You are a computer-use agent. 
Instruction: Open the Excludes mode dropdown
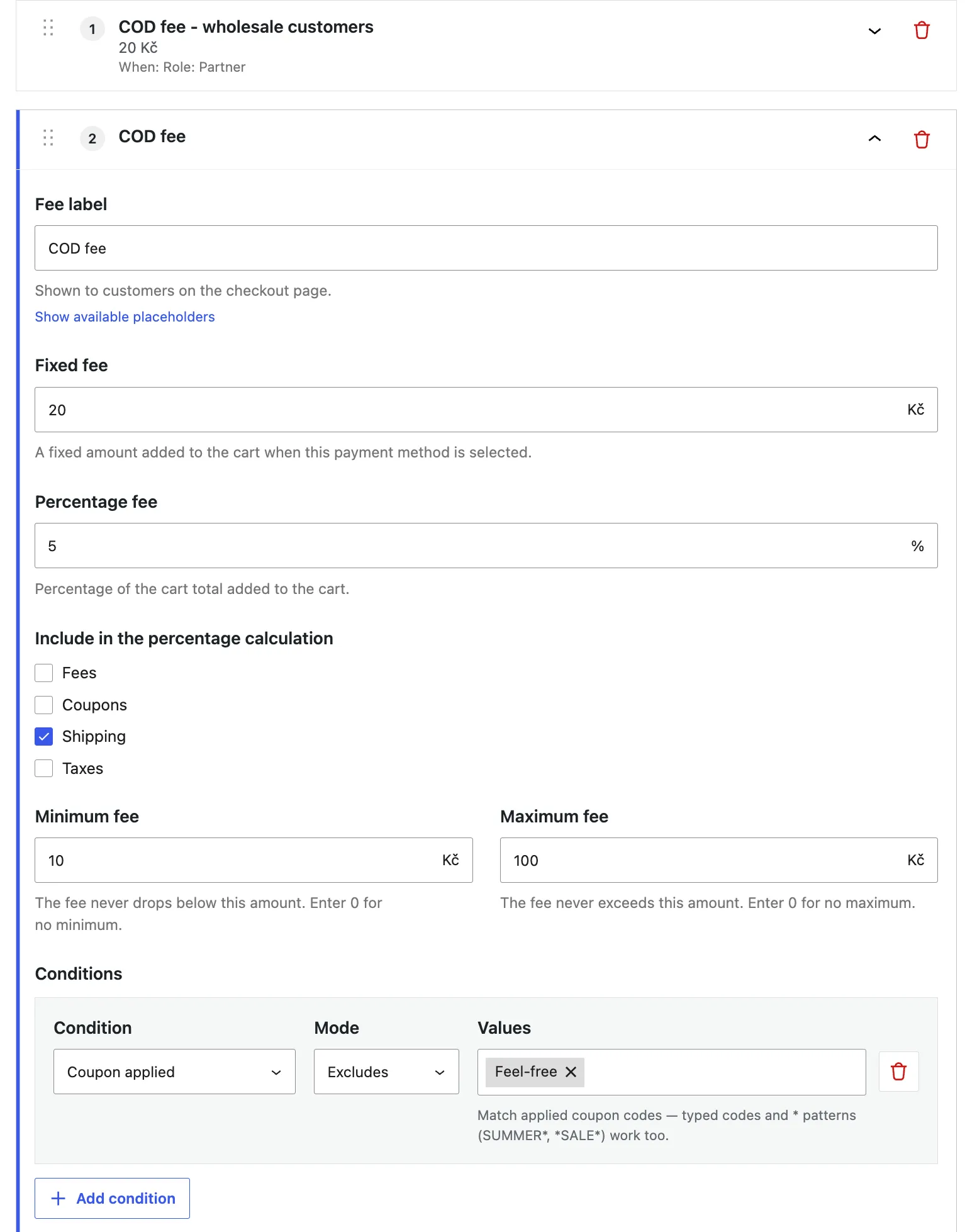click(x=386, y=1072)
